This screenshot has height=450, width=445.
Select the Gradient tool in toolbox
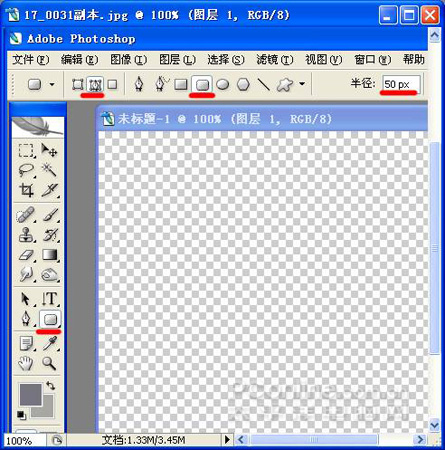49,255
